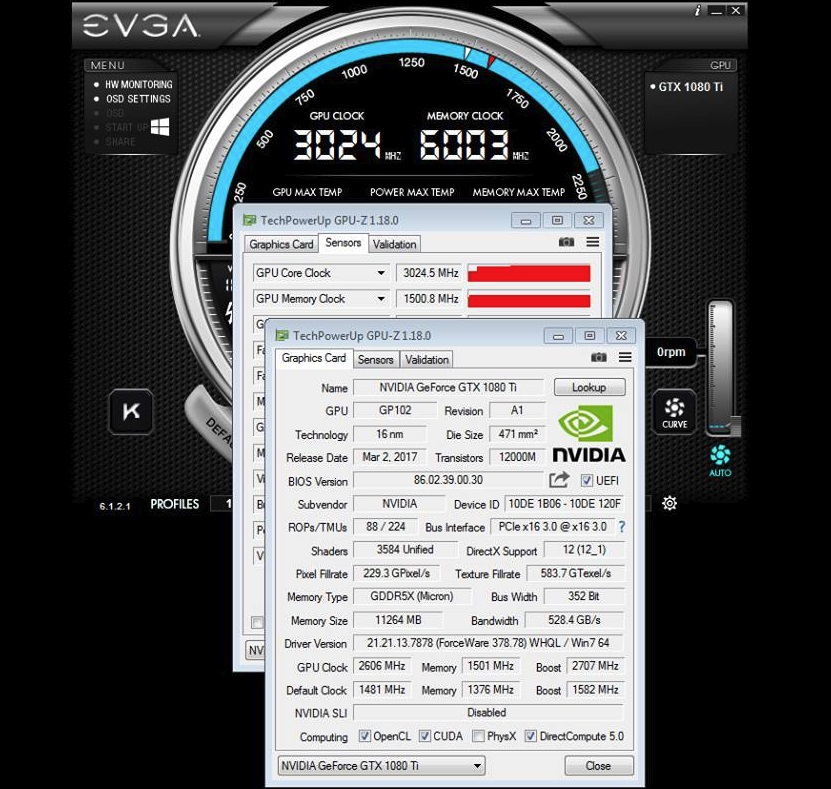Expand the GPU Core Clock dropdown

(x=380, y=273)
